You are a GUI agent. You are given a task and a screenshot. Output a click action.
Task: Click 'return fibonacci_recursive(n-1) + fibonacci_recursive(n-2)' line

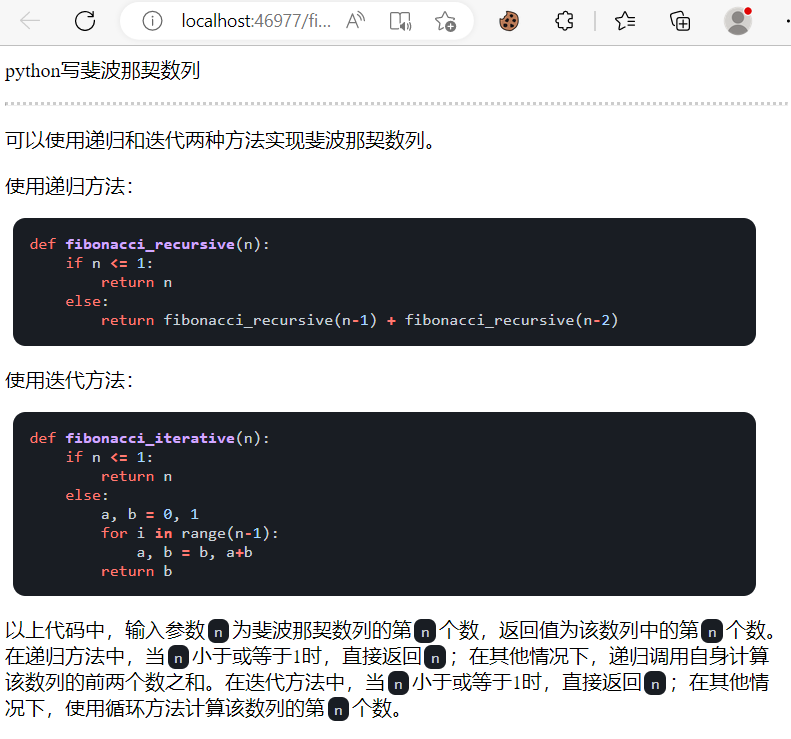click(x=360, y=320)
